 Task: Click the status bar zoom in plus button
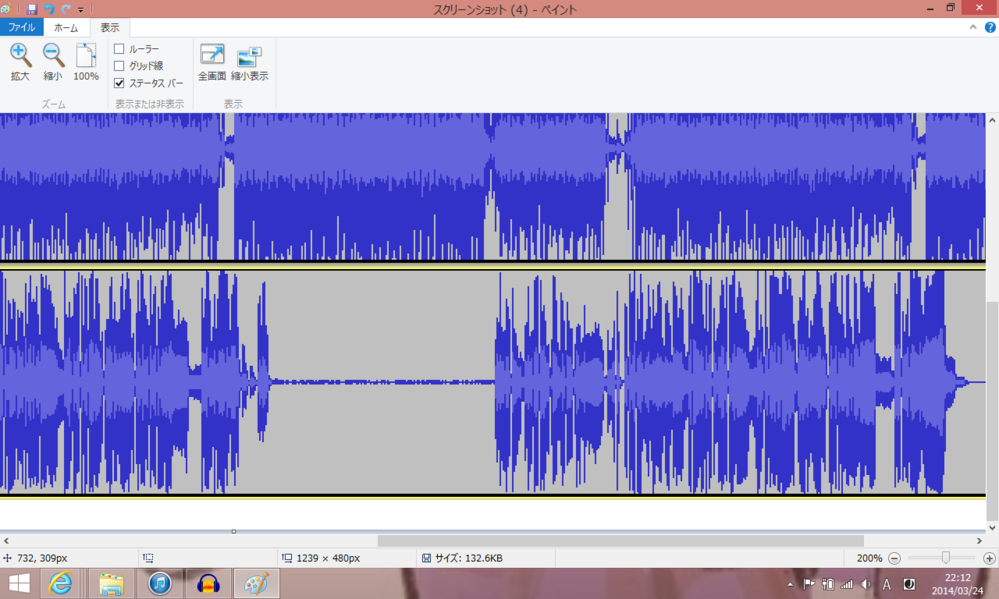coord(989,558)
